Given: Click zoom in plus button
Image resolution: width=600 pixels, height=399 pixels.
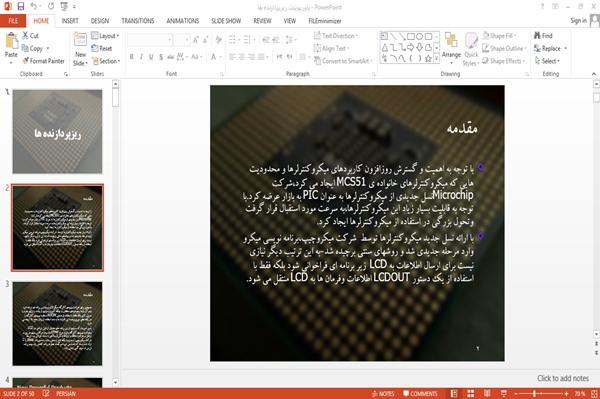Looking at the screenshot, I should [566, 394].
